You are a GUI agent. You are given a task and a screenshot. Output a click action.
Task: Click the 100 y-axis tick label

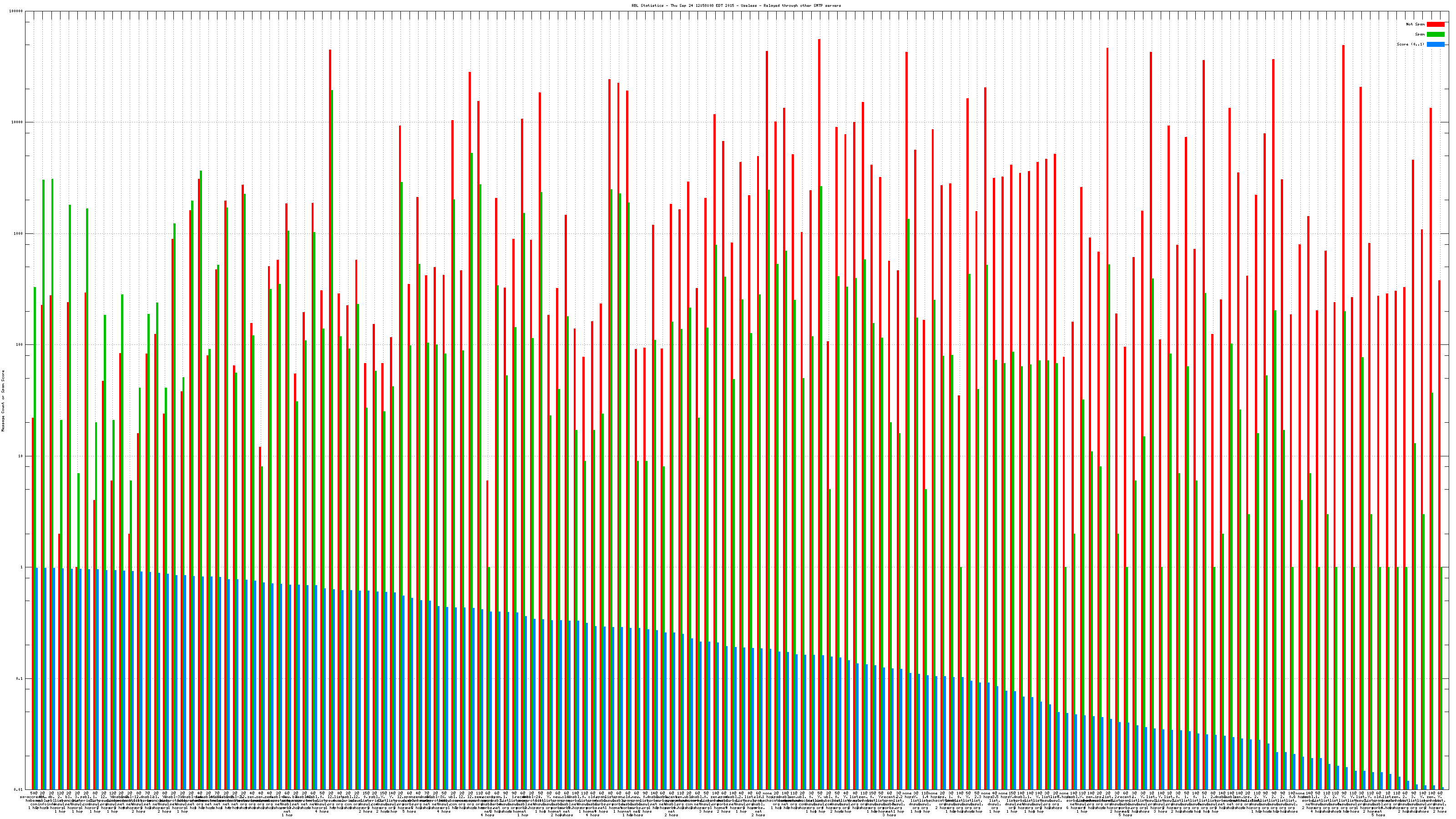[20, 345]
